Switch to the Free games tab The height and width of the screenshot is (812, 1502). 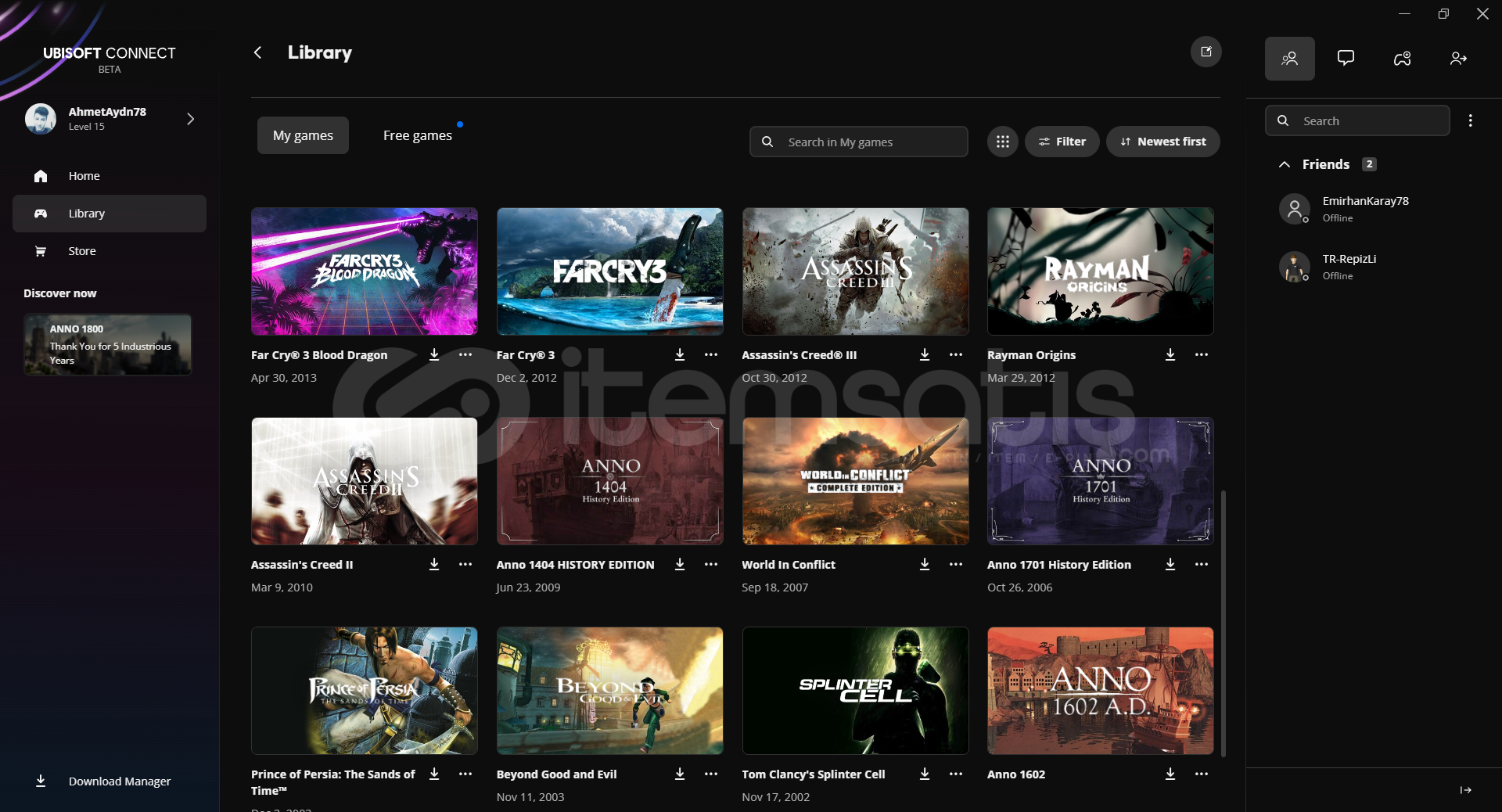coord(418,135)
